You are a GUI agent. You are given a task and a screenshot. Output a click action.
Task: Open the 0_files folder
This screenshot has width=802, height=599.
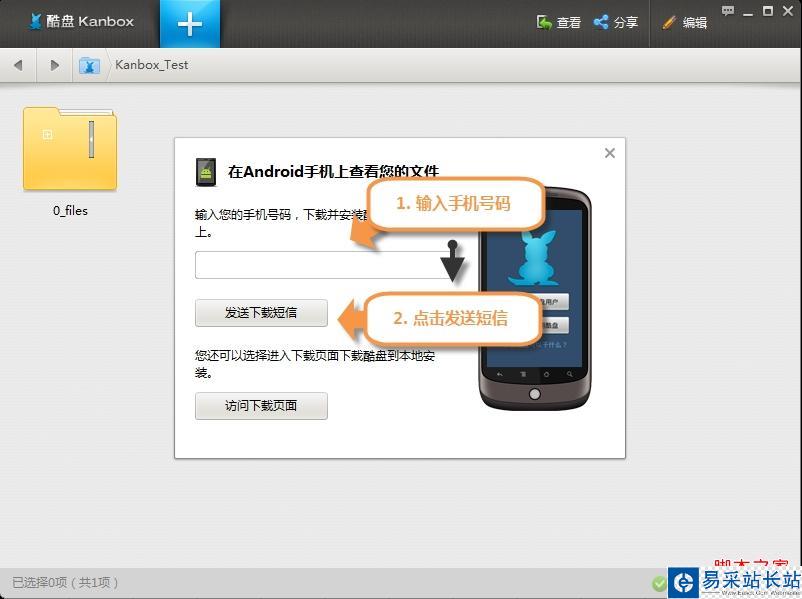tap(70, 148)
